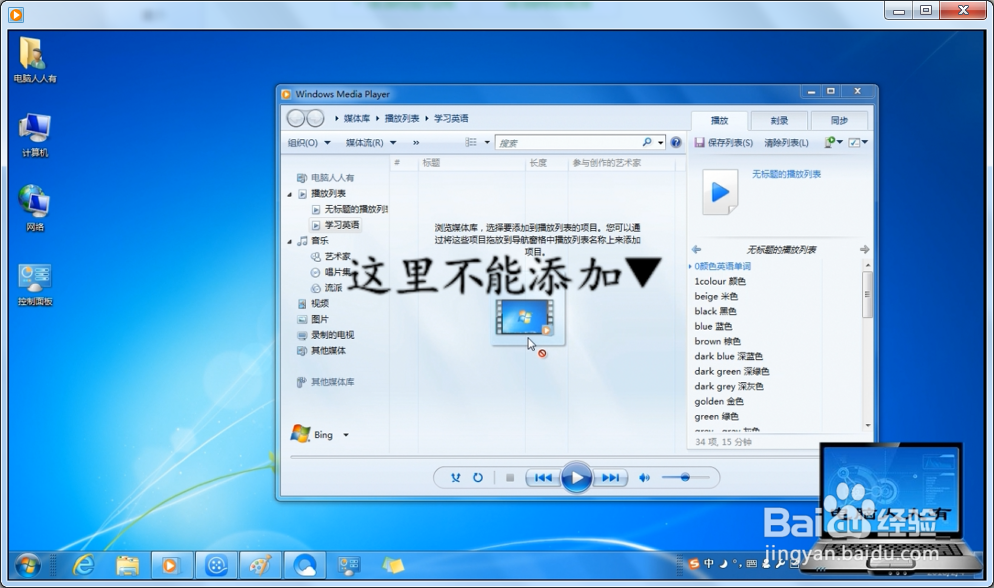Click 播放列表 in the breadcrumb

(x=402, y=118)
